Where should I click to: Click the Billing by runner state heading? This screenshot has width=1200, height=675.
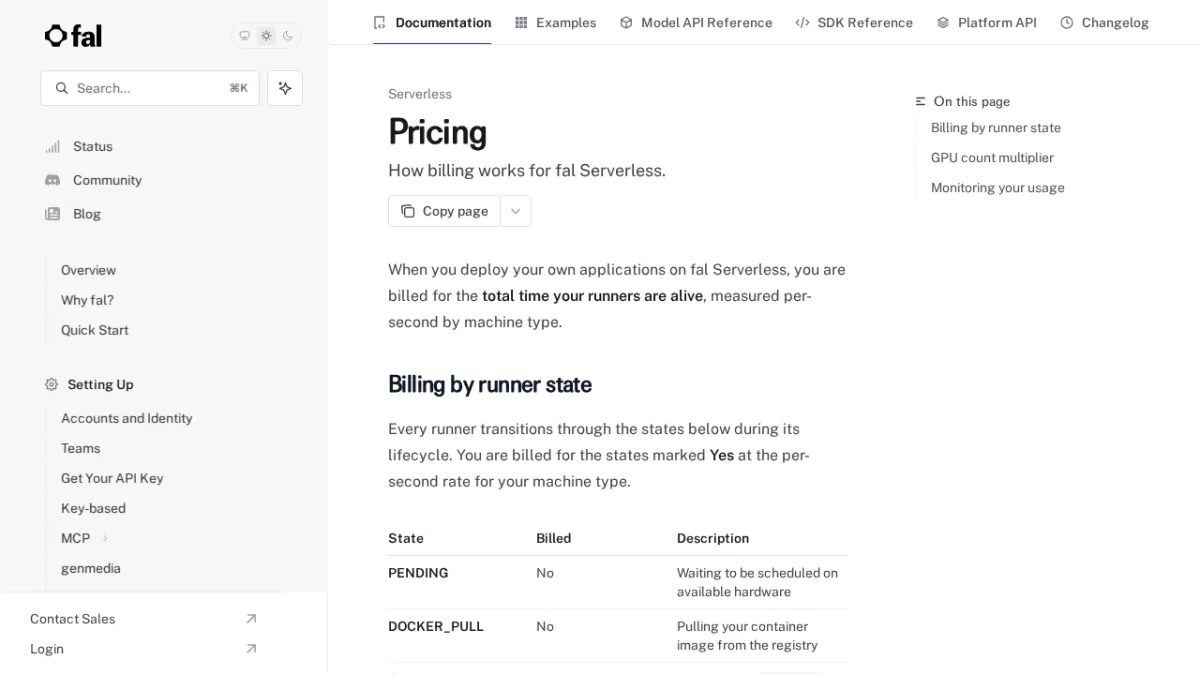490,385
